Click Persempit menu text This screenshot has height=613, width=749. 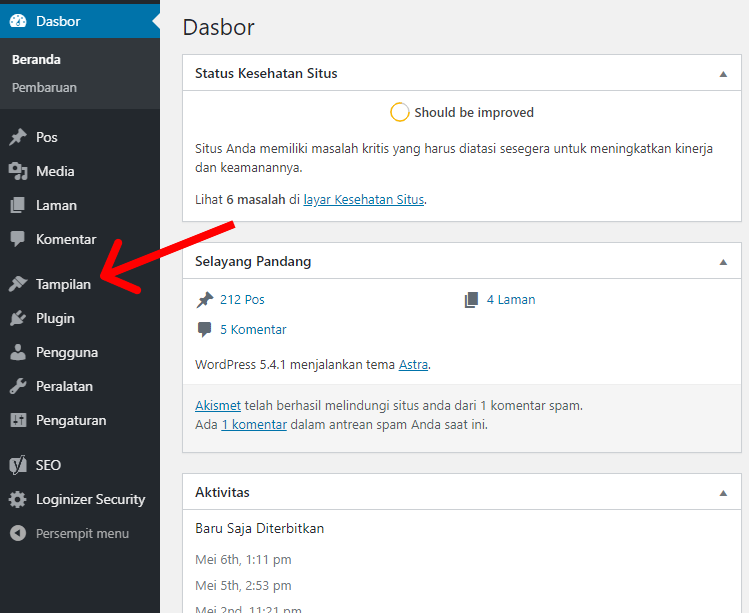tap(83, 533)
